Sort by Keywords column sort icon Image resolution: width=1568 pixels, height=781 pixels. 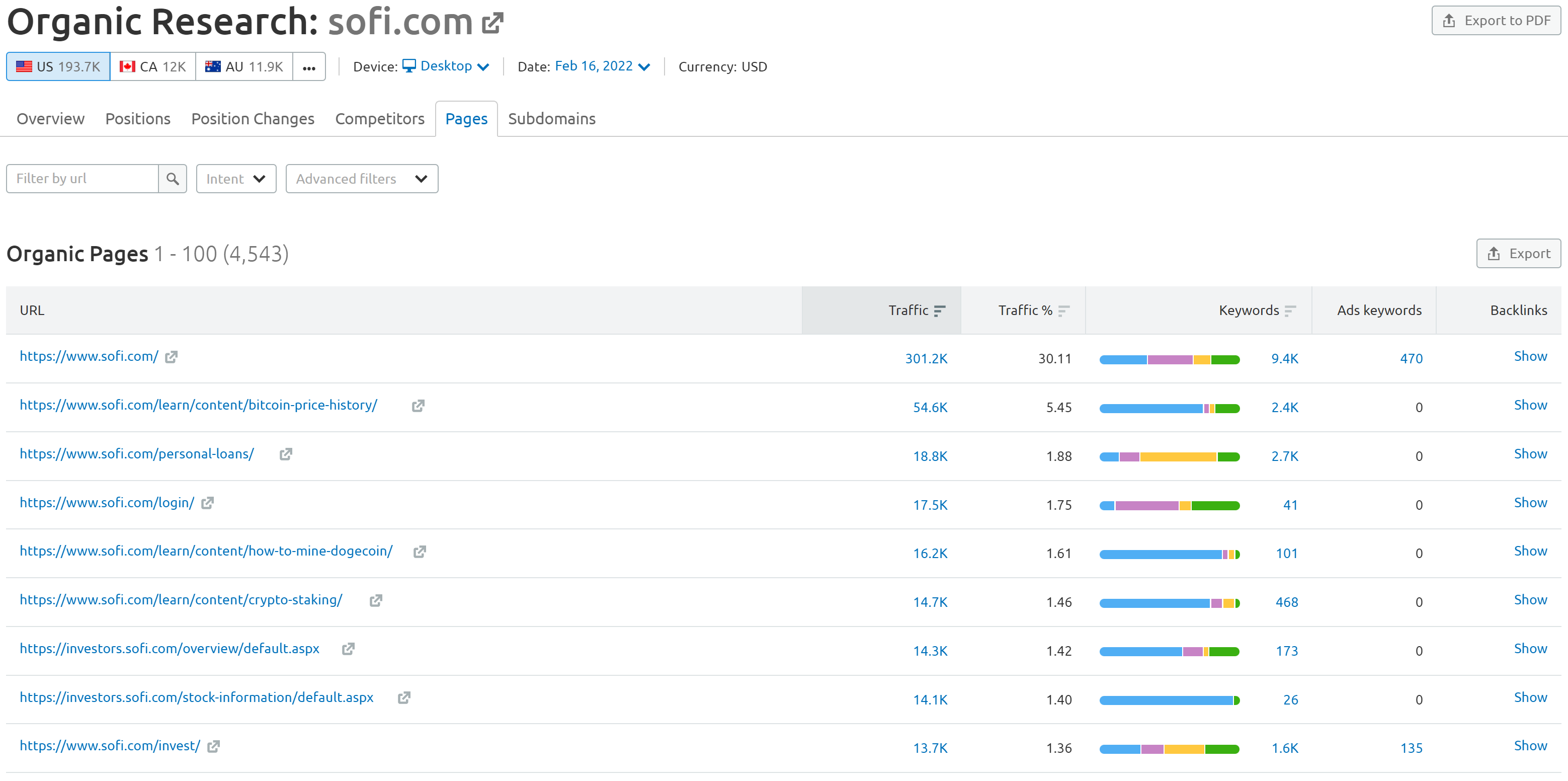[1290, 310]
